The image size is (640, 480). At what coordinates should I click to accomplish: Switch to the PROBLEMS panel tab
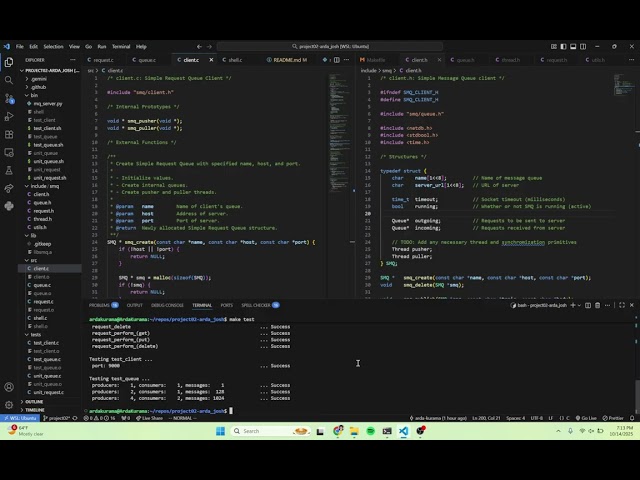tap(104, 305)
